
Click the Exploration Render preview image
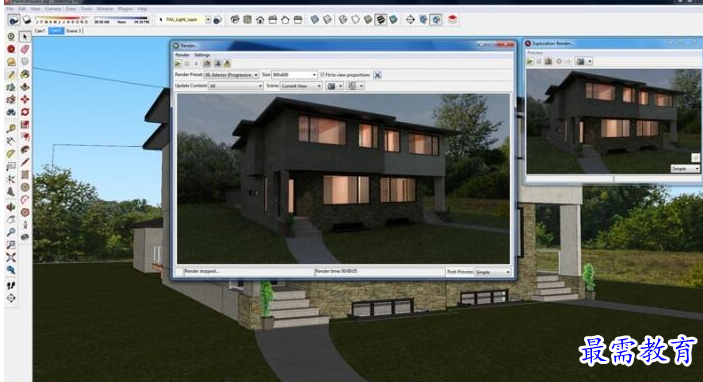[x=613, y=121]
